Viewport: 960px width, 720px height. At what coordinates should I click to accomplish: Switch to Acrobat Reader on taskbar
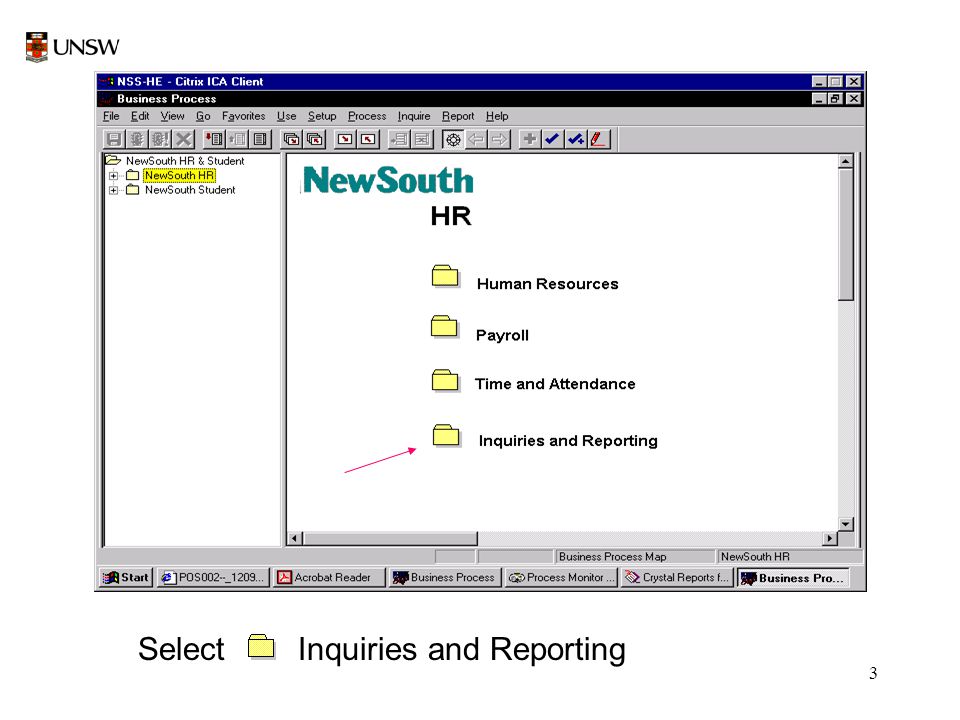329,577
